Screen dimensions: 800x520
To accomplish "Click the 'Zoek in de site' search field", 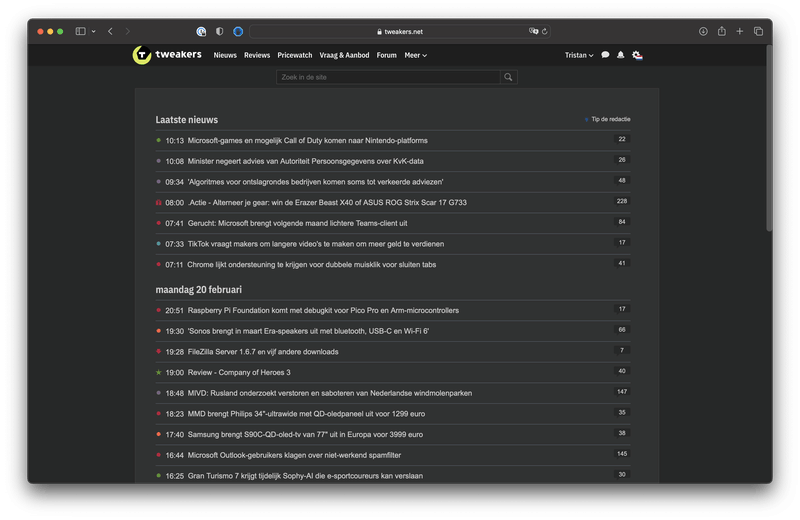I will tap(388, 77).
